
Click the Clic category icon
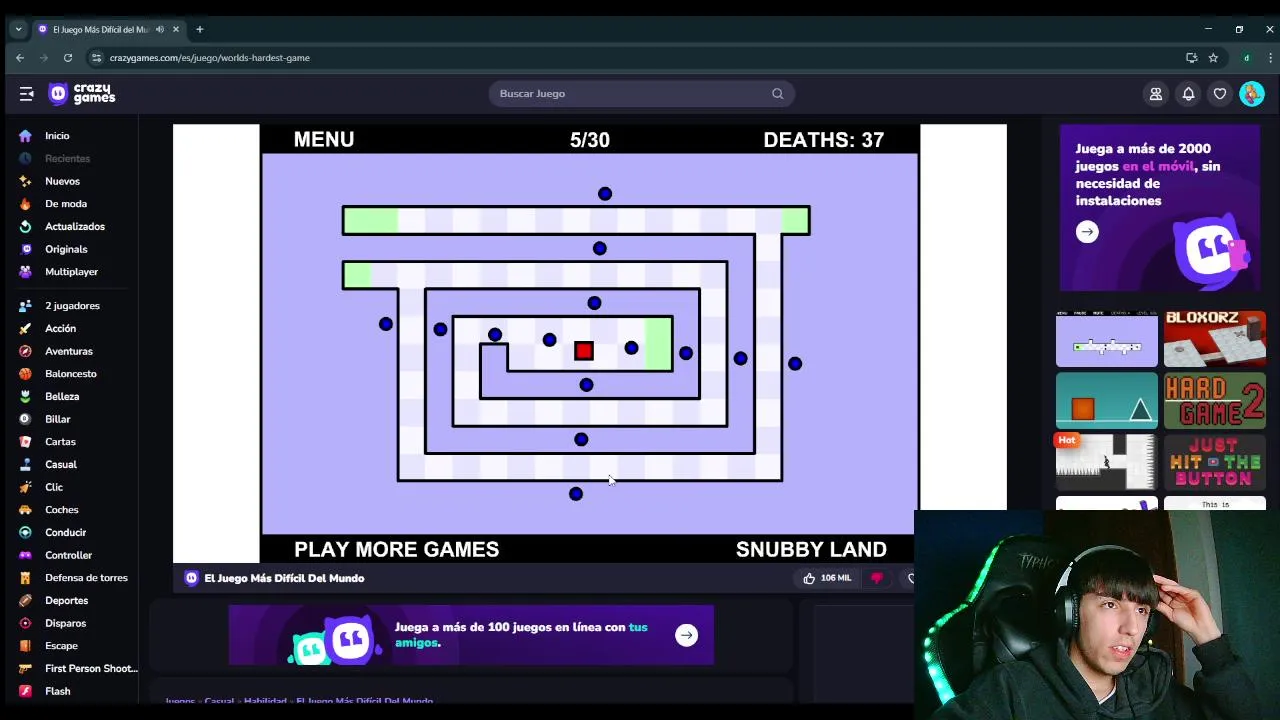(25, 487)
